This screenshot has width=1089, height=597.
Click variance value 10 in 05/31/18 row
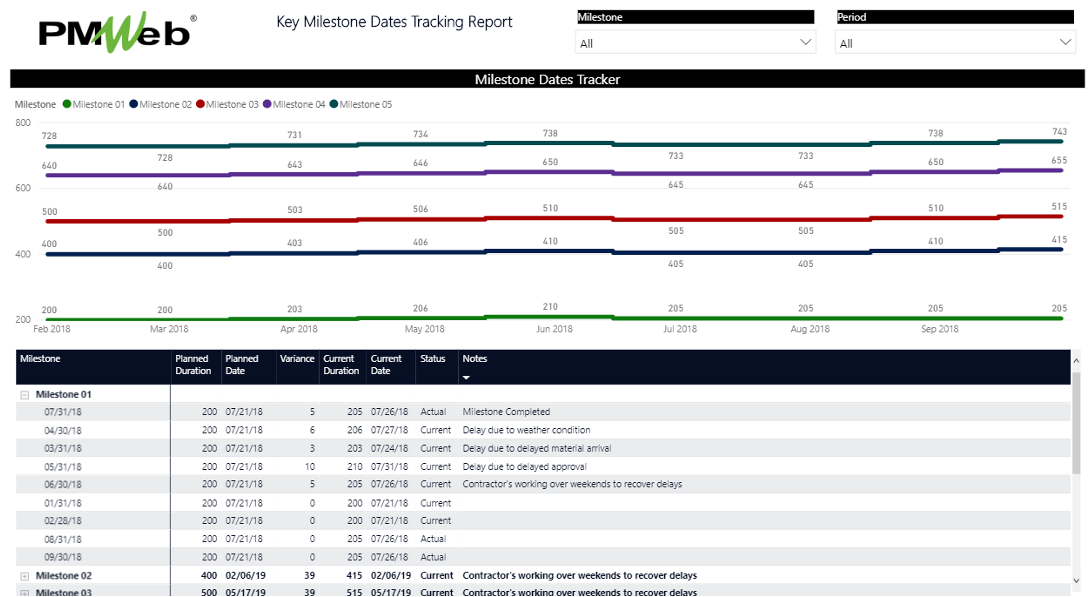310,467
